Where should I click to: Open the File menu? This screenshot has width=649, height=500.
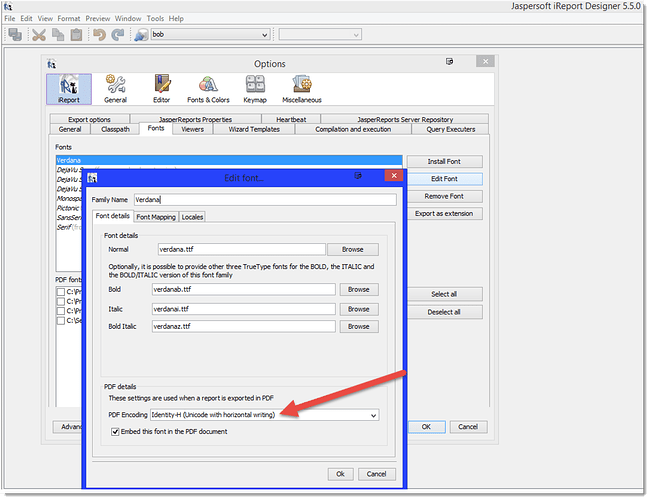10,19
